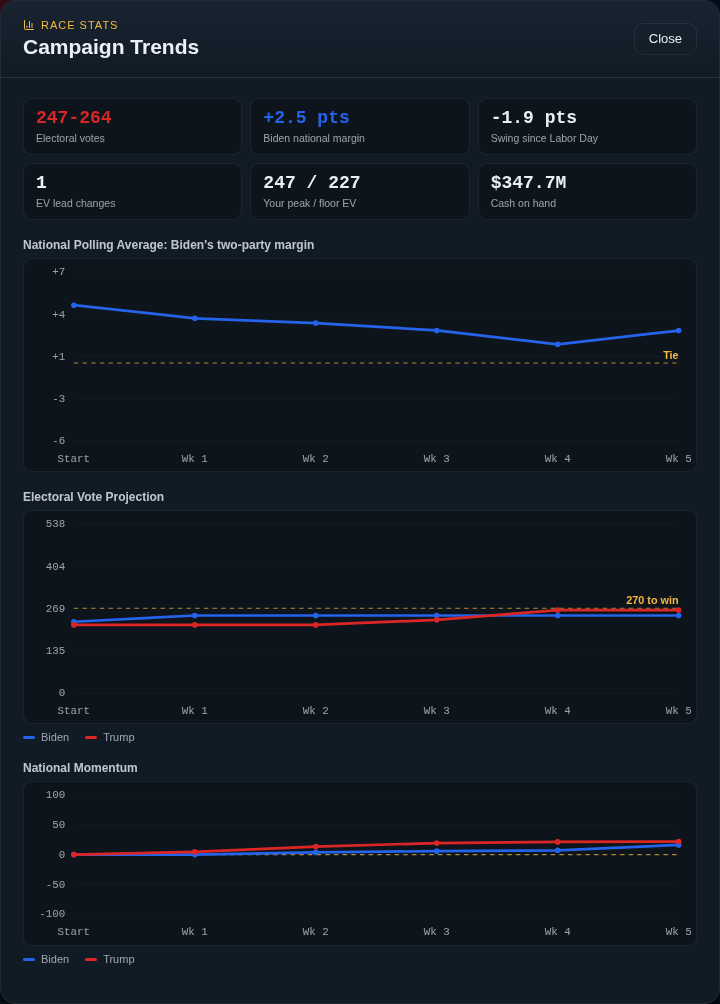
Task: Click Trump legend under National Momentum
Action: 110,959
